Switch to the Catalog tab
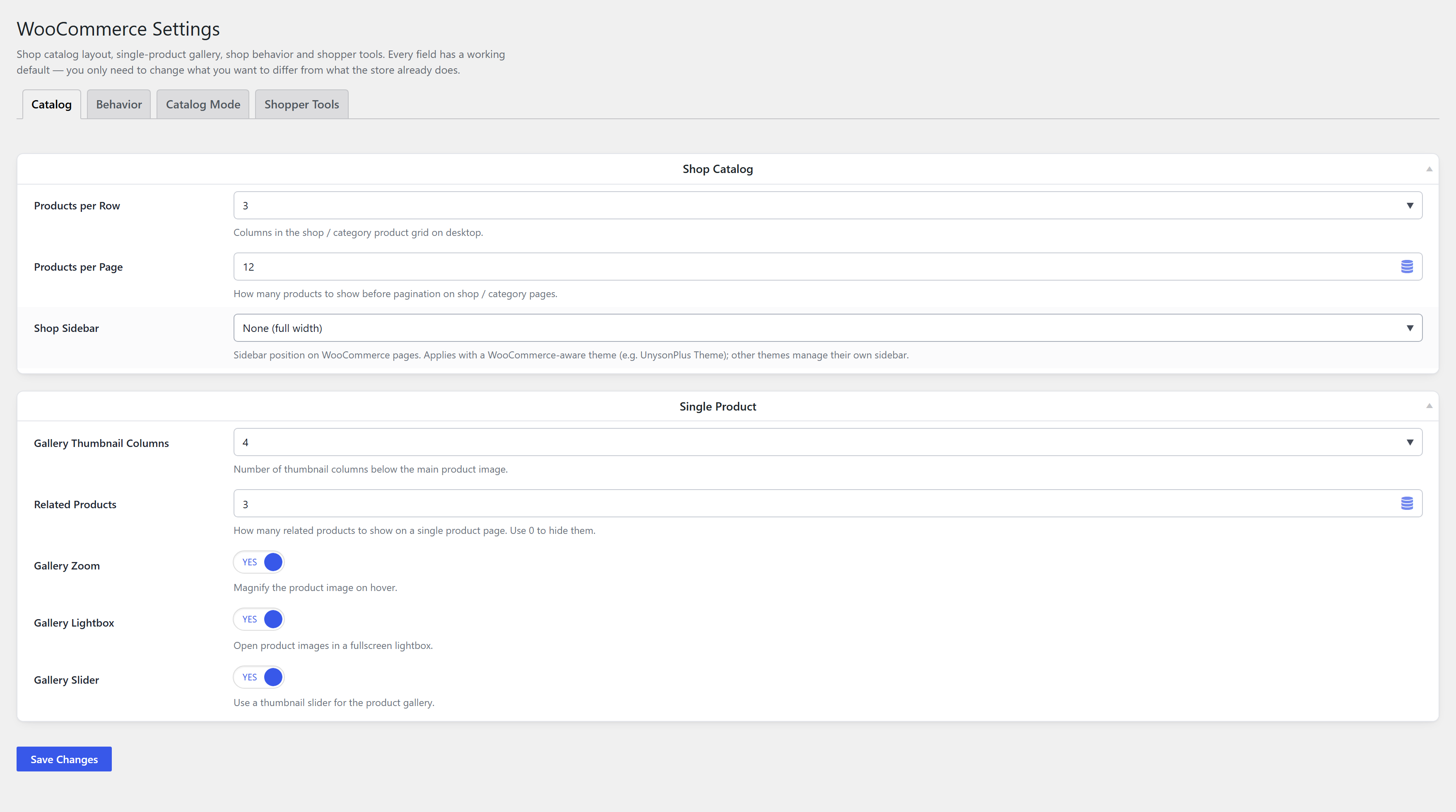 (51, 105)
